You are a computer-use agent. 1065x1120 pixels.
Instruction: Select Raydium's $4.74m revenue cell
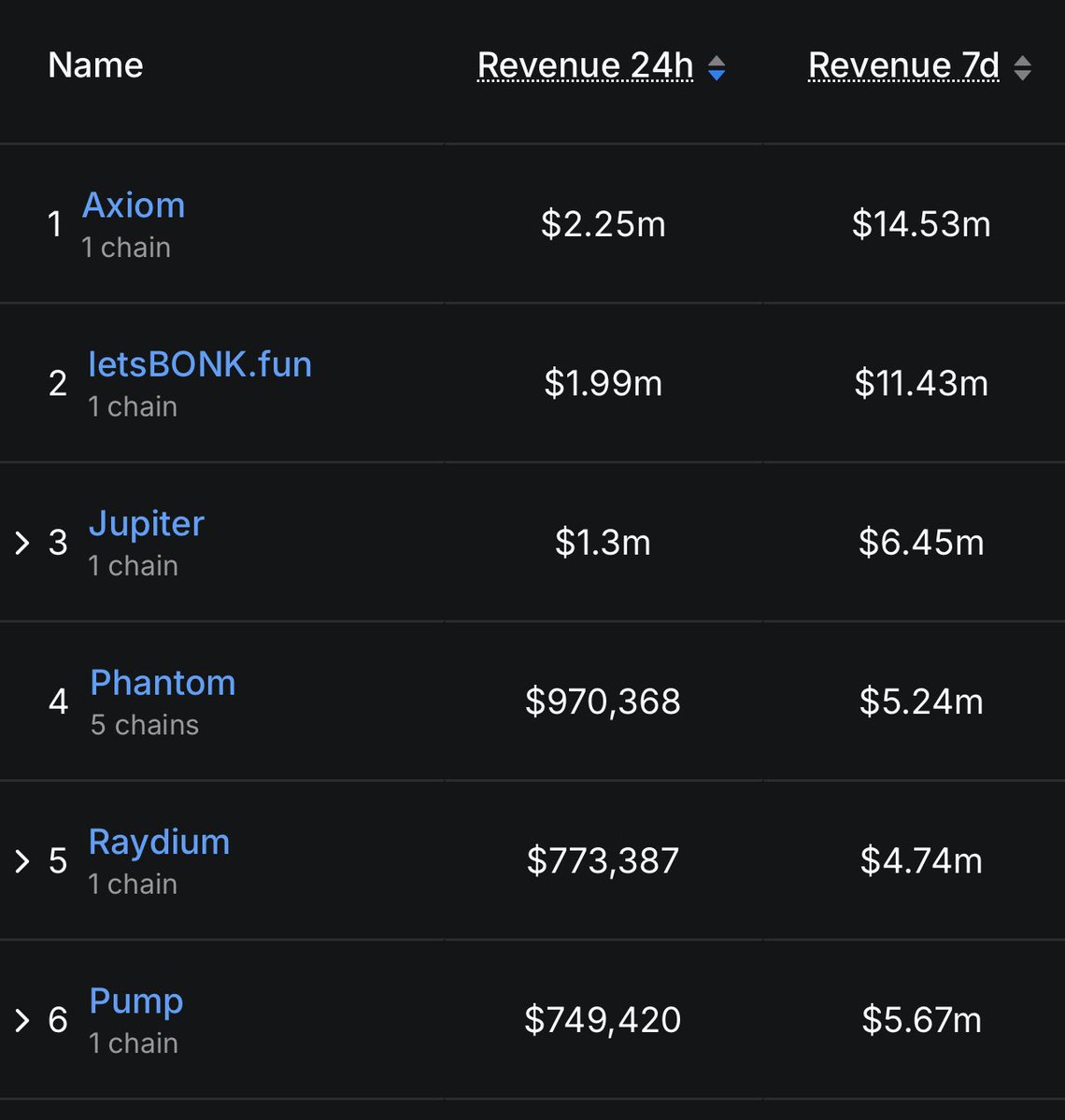click(921, 861)
